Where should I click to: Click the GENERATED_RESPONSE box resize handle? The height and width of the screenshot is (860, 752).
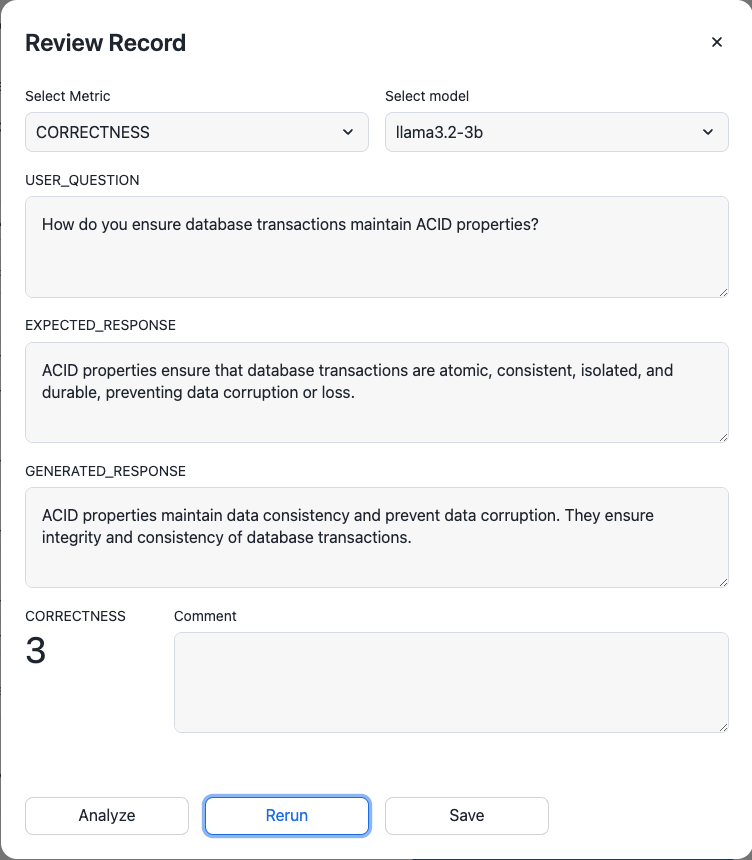(722, 581)
